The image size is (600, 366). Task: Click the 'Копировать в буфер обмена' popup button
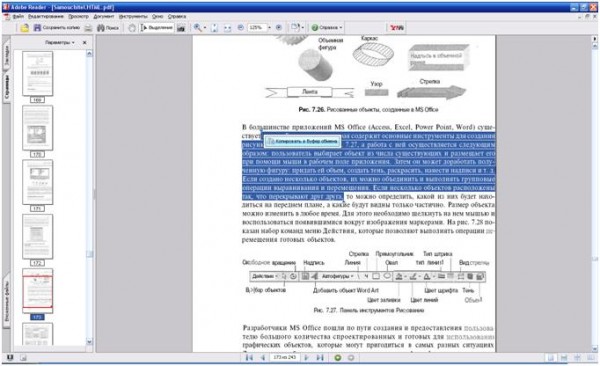coord(302,141)
